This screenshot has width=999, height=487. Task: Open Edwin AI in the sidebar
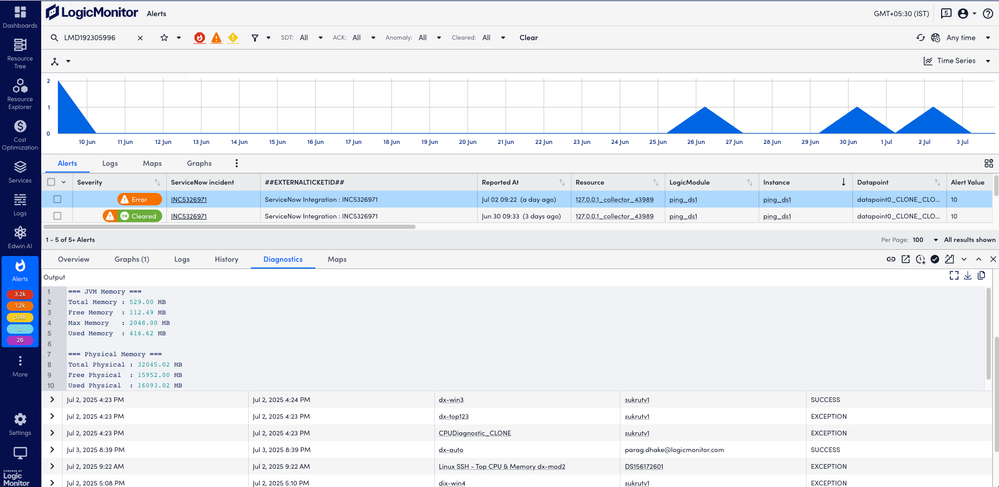pos(20,237)
